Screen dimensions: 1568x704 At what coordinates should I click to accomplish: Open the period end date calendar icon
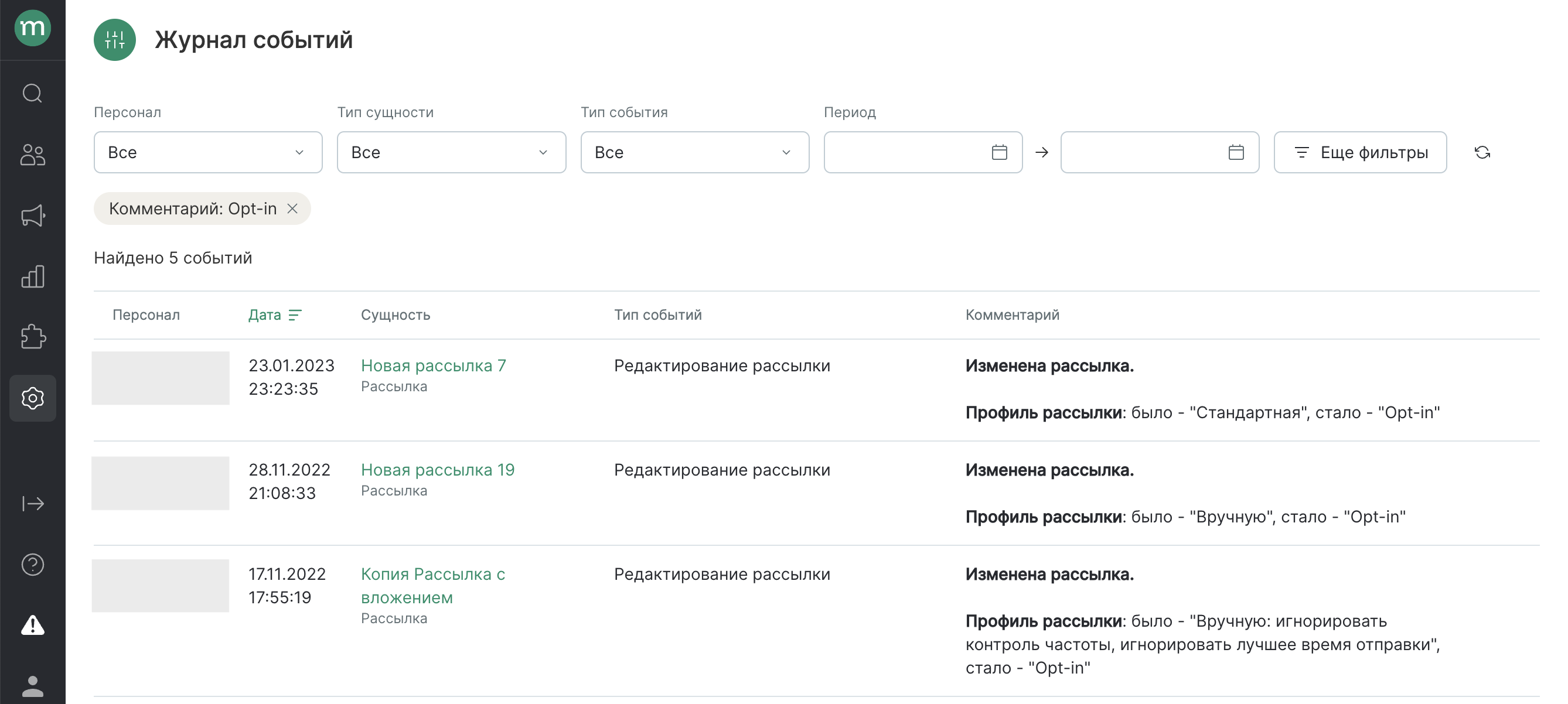click(x=1236, y=152)
